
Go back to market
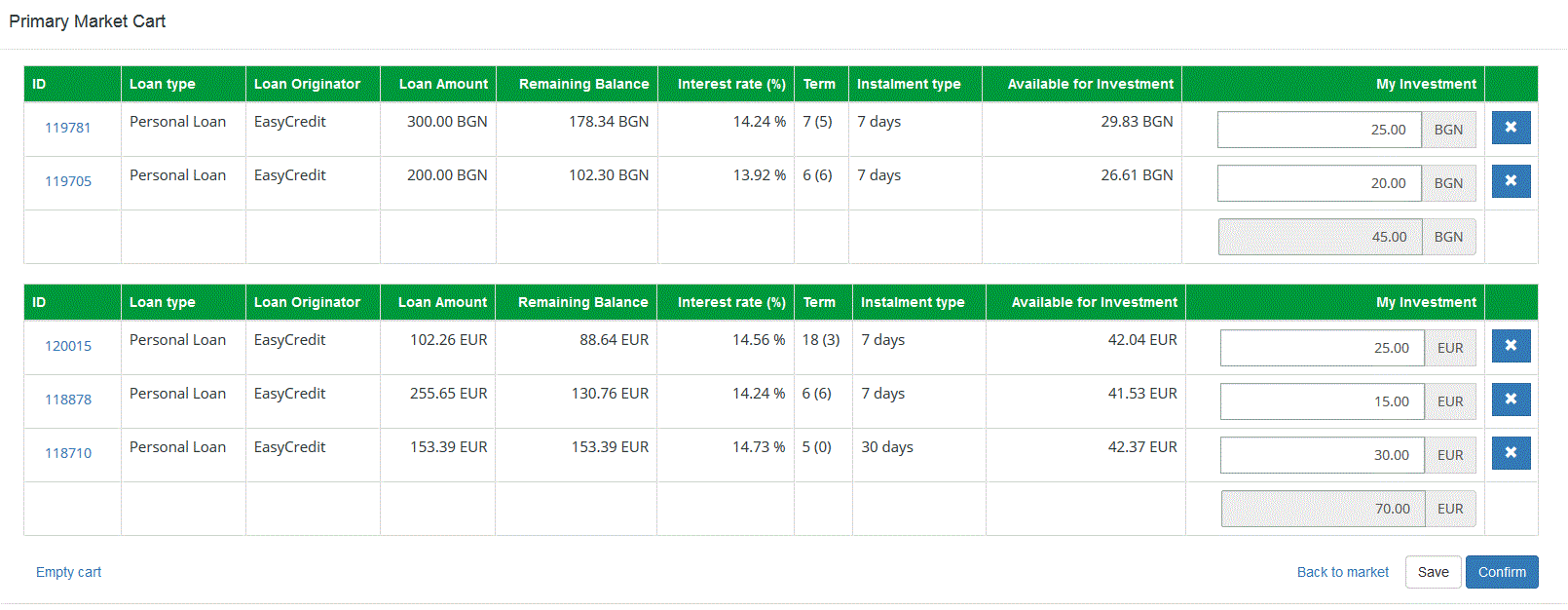coord(1343,572)
